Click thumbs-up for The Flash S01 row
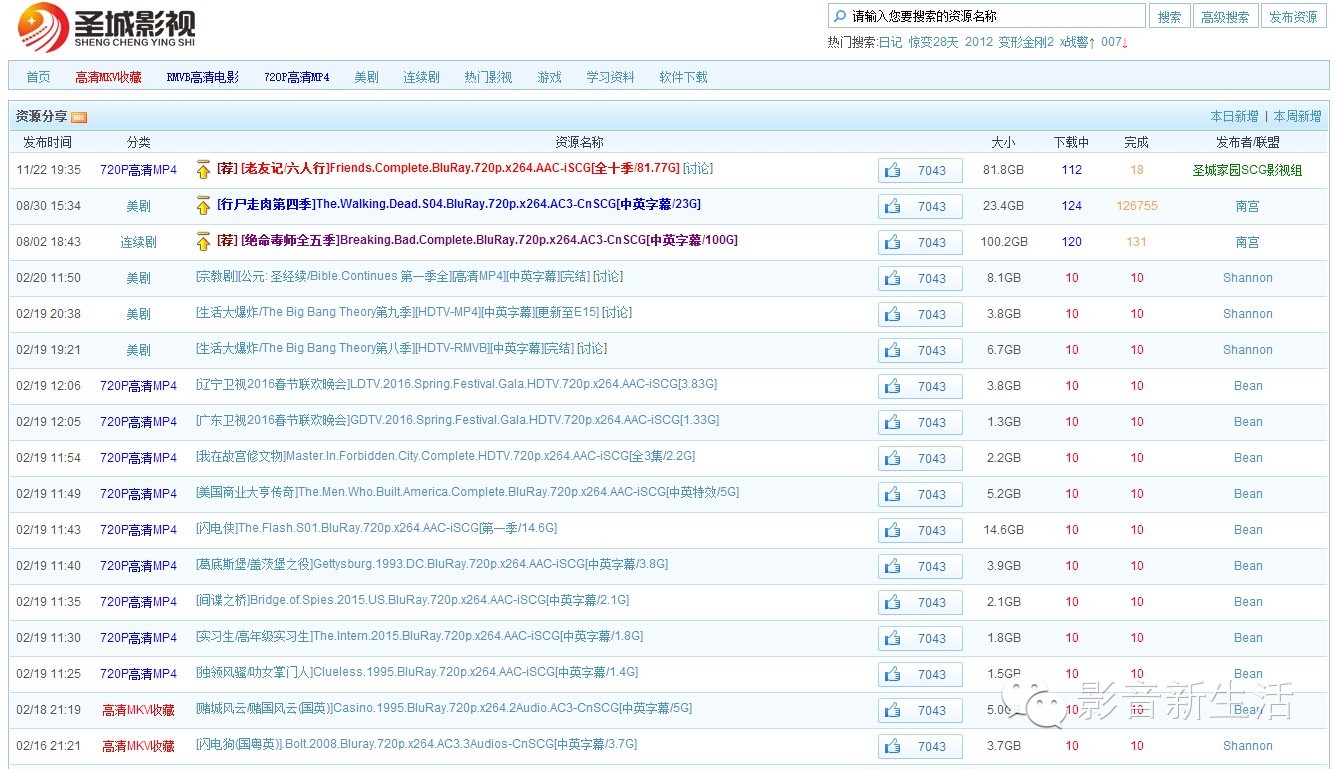This screenshot has width=1335, height=769. coord(892,530)
